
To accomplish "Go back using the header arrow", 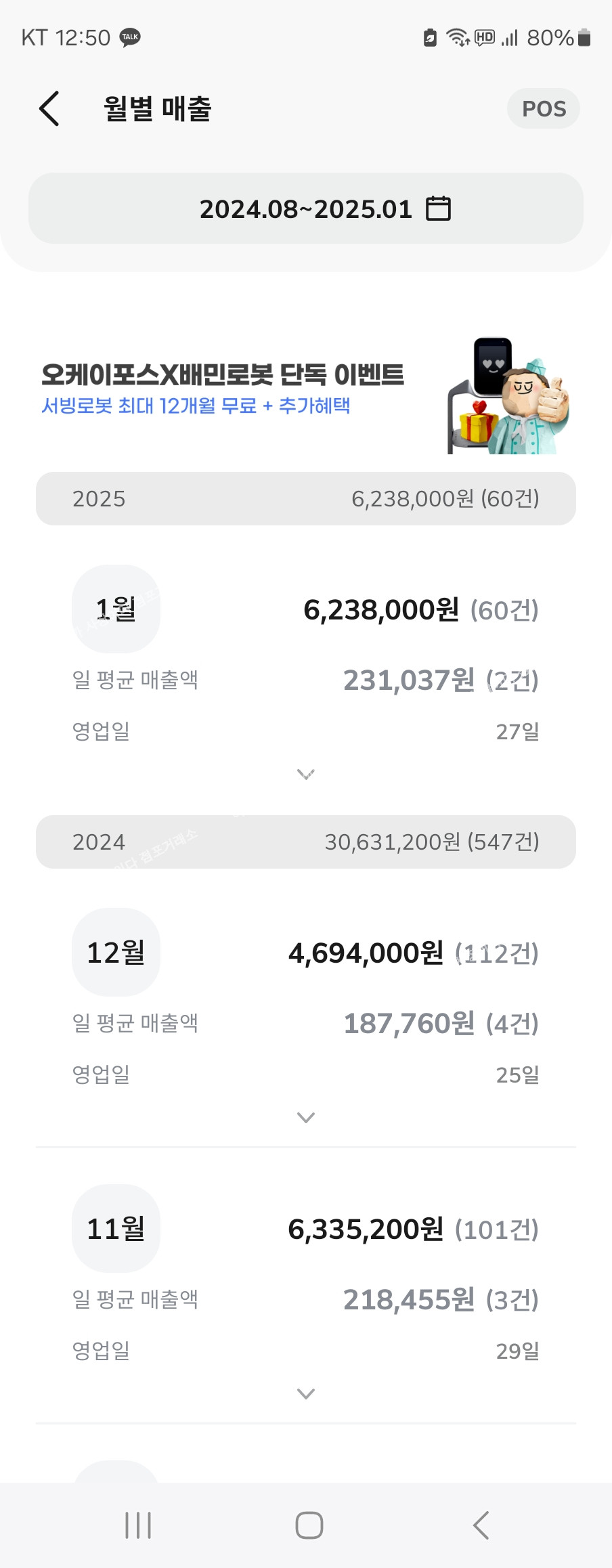I will pos(49,108).
